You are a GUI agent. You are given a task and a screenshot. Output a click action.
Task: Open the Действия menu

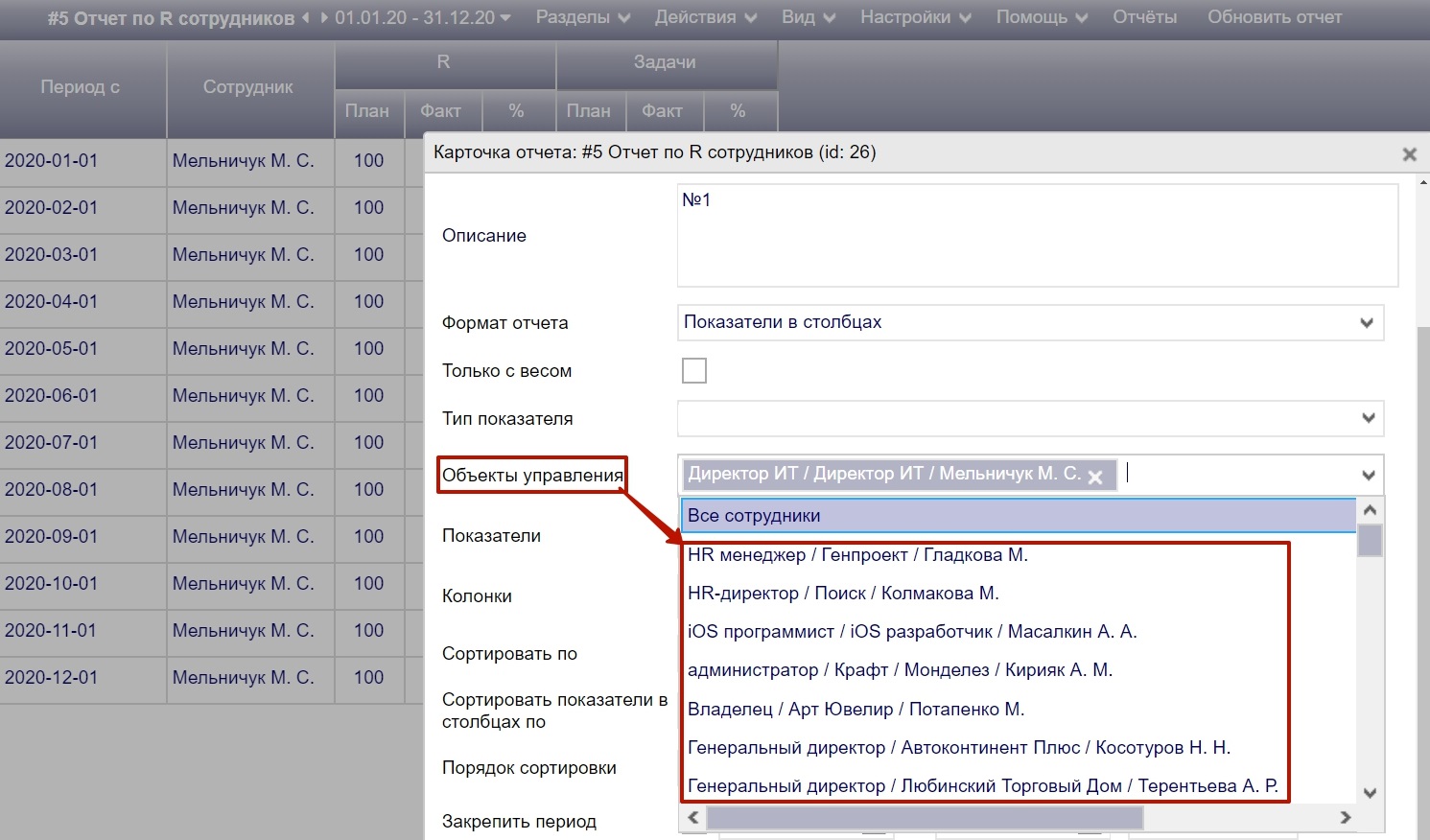pos(705,18)
